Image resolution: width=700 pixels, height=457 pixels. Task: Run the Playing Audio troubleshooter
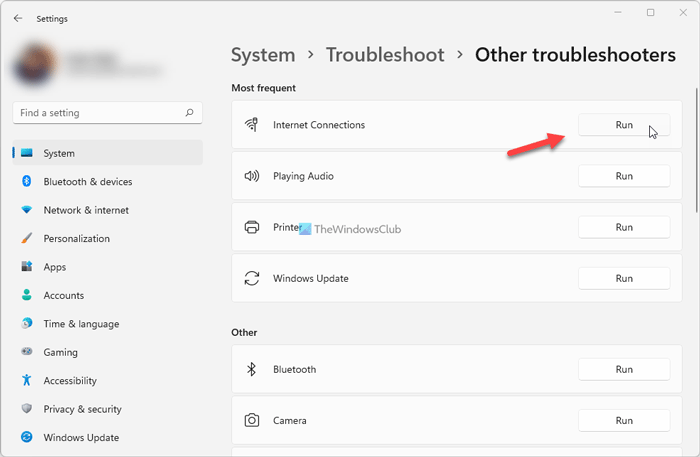click(x=624, y=176)
